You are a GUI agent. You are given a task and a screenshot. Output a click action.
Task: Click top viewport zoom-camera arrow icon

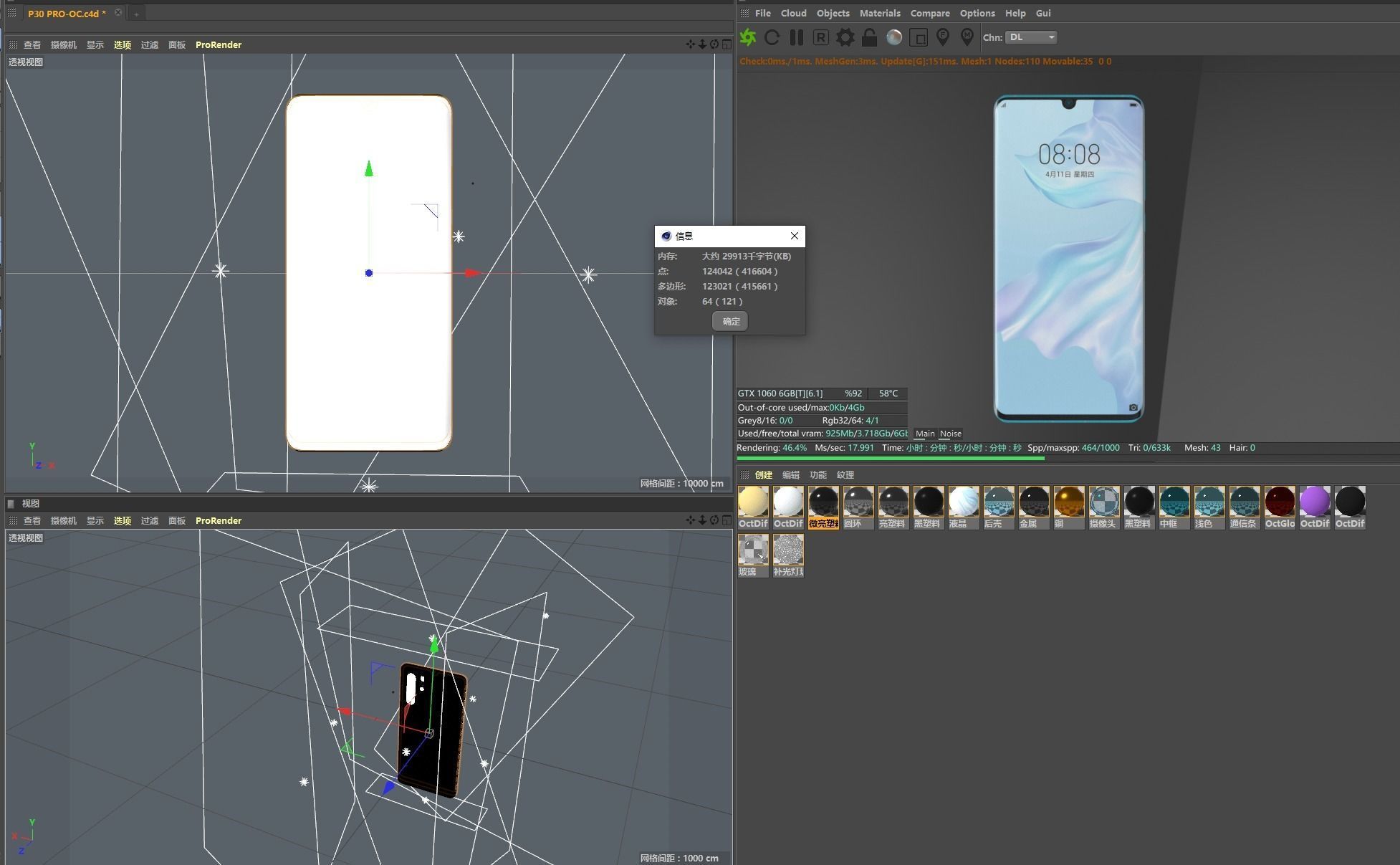pos(702,44)
